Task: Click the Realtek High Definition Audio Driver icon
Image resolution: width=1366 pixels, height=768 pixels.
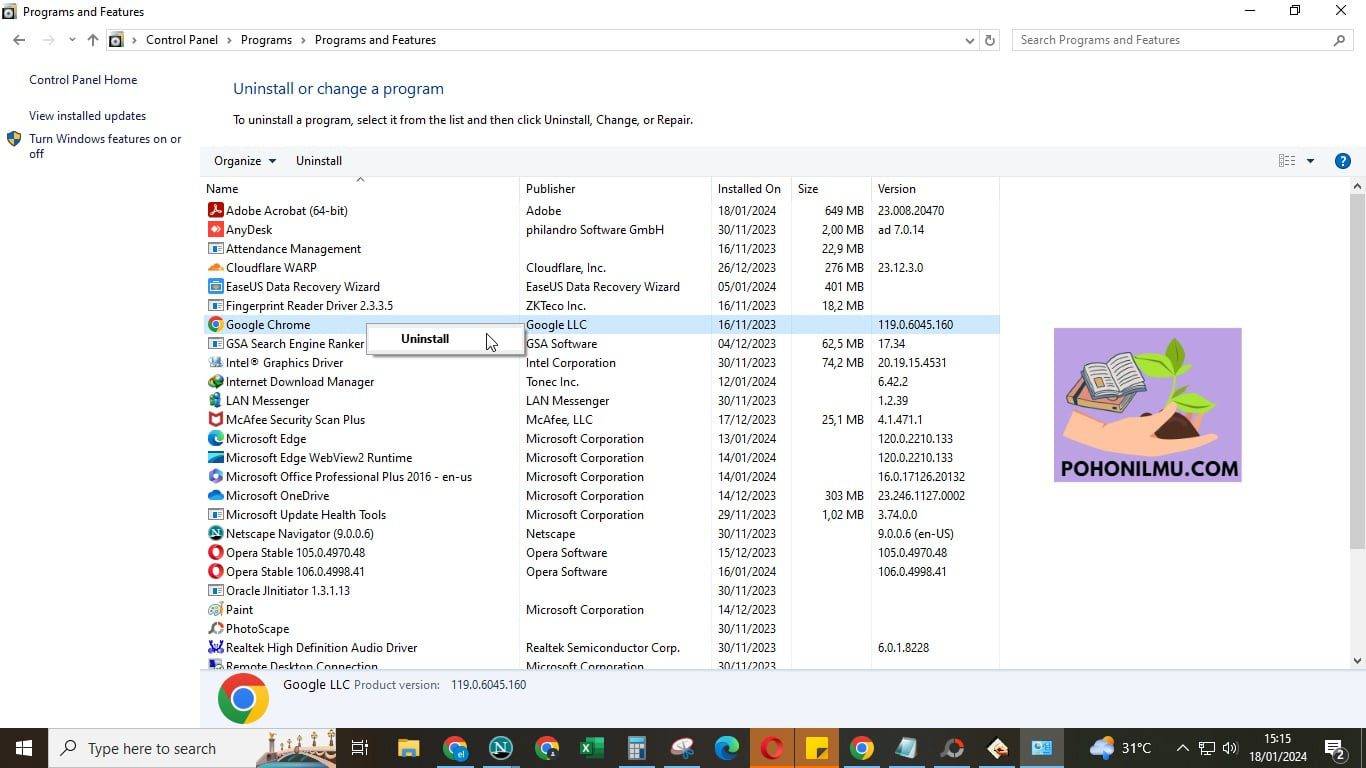Action: (215, 647)
